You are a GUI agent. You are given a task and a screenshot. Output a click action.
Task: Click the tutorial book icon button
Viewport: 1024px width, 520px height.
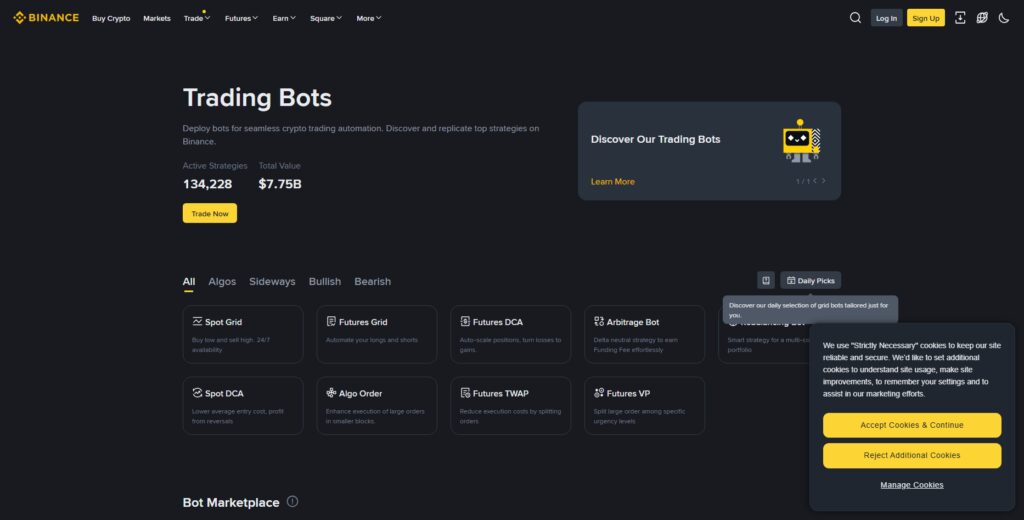766,280
